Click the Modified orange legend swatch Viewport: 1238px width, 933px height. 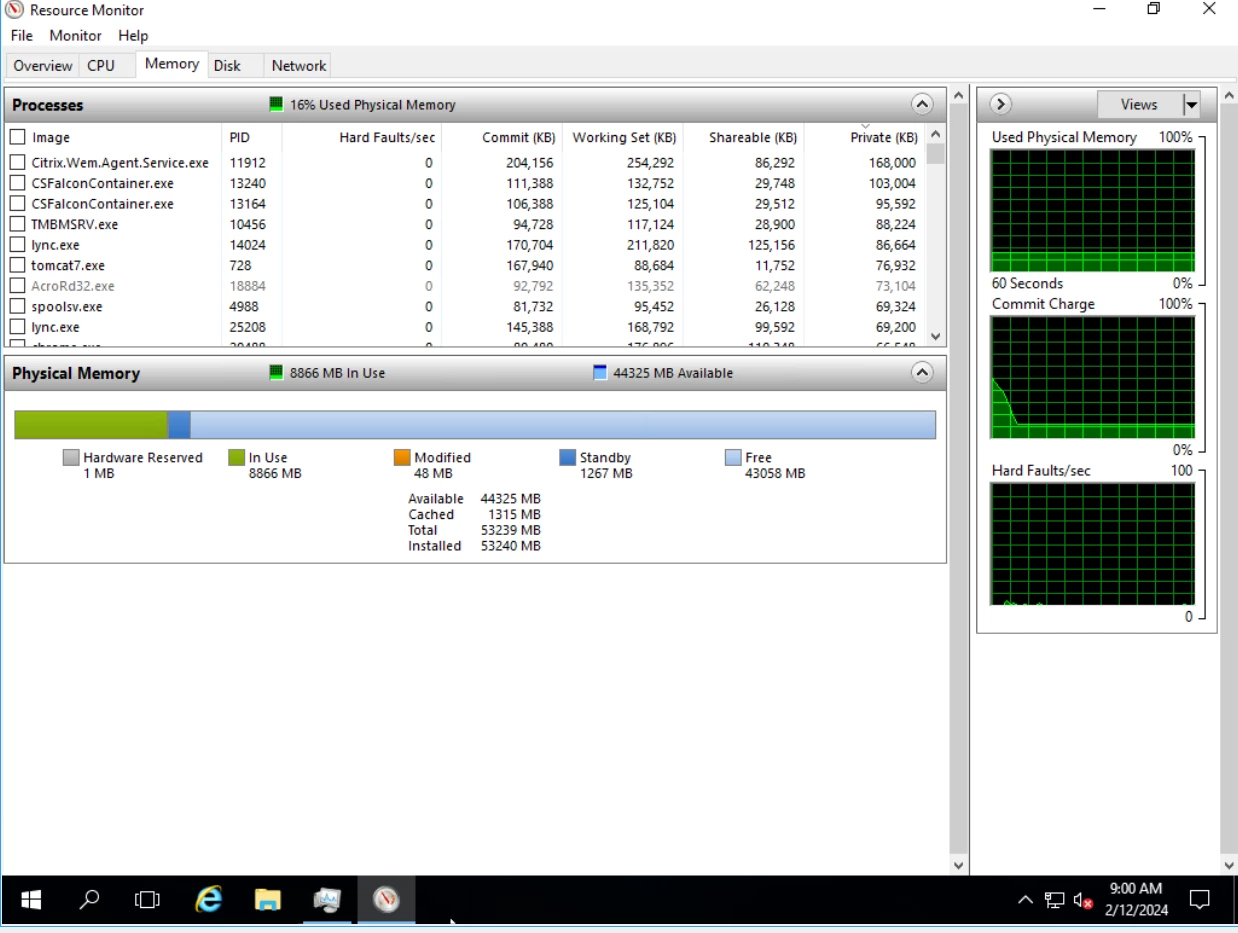[402, 457]
